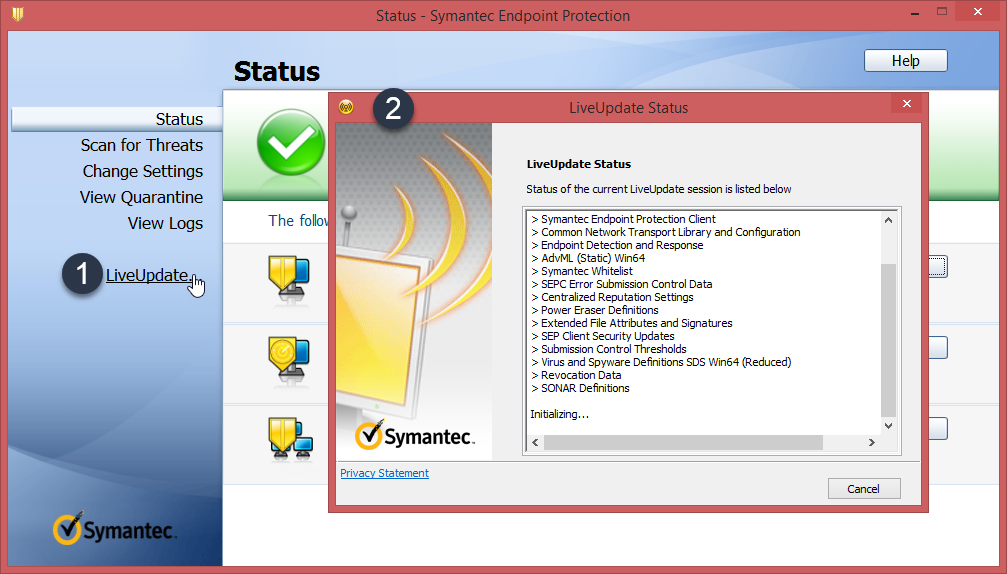Click the Help button
Screen dimensions: 1007x574
click(906, 60)
